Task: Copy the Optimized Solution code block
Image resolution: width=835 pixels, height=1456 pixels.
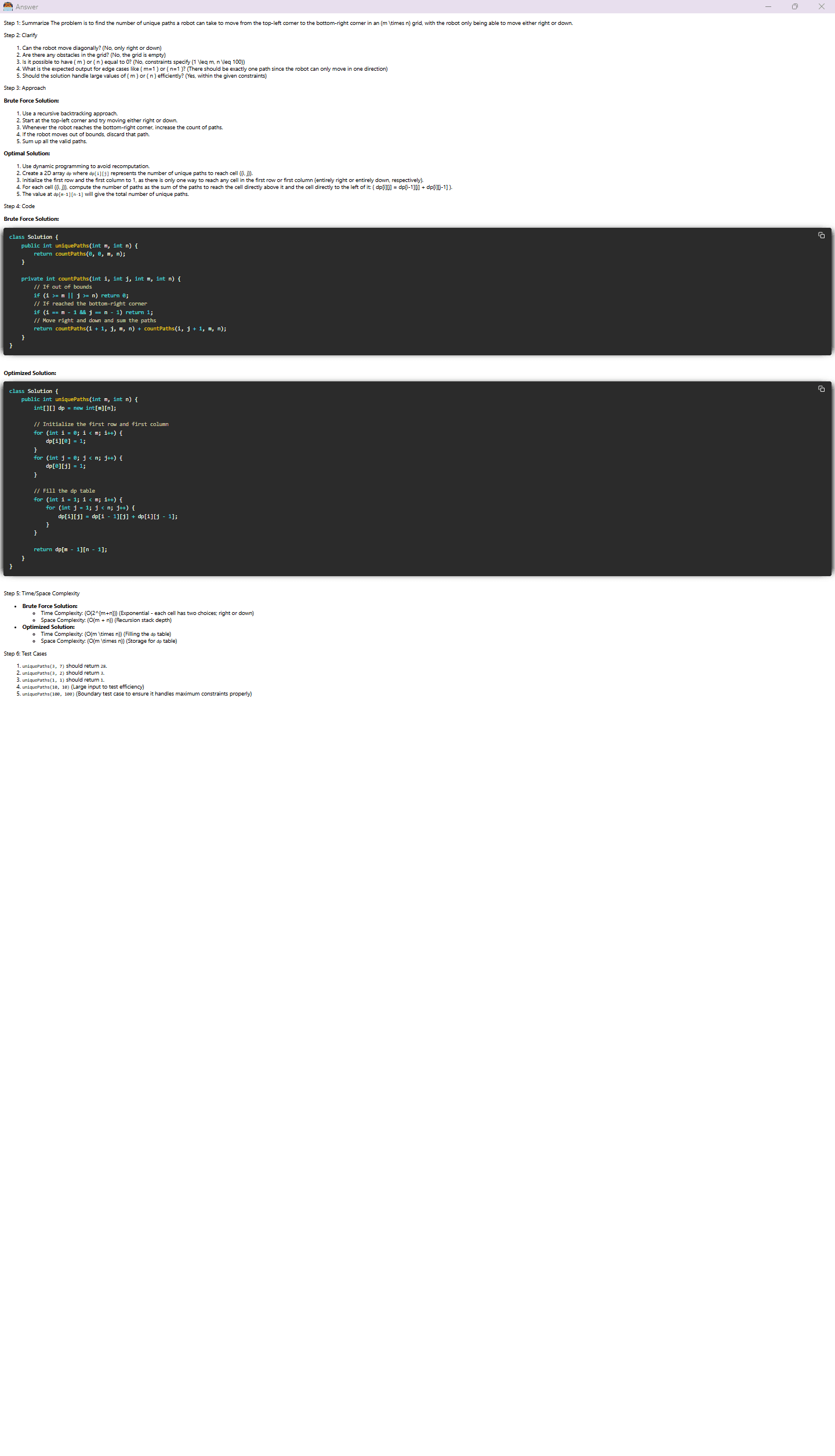Action: point(821,389)
